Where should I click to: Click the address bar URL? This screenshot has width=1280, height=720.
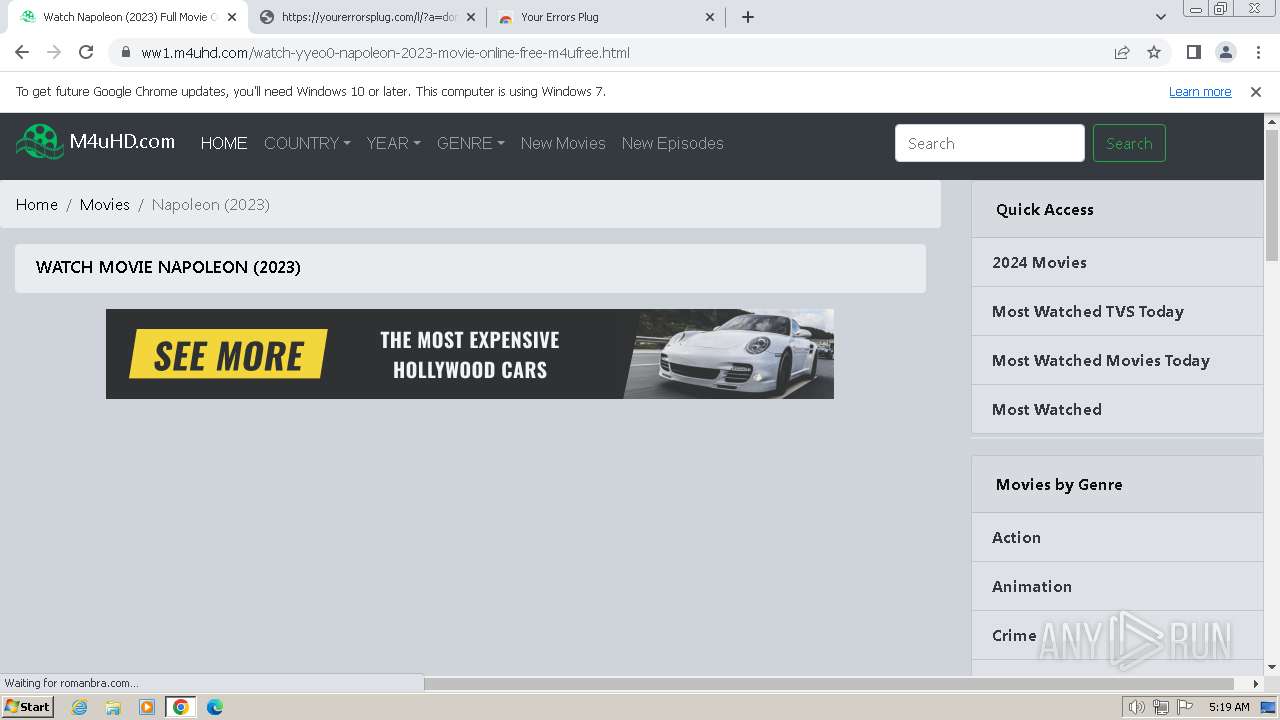coord(385,53)
